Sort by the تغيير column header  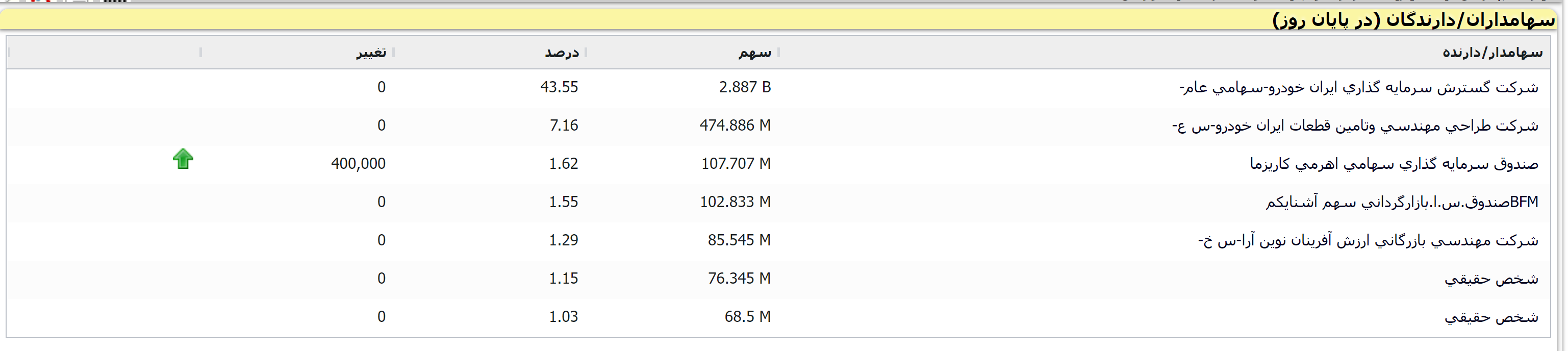pos(371,53)
